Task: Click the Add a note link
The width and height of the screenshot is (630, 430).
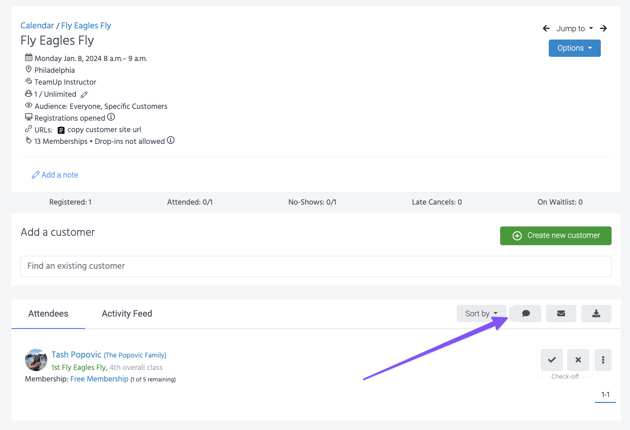Action: pos(55,175)
